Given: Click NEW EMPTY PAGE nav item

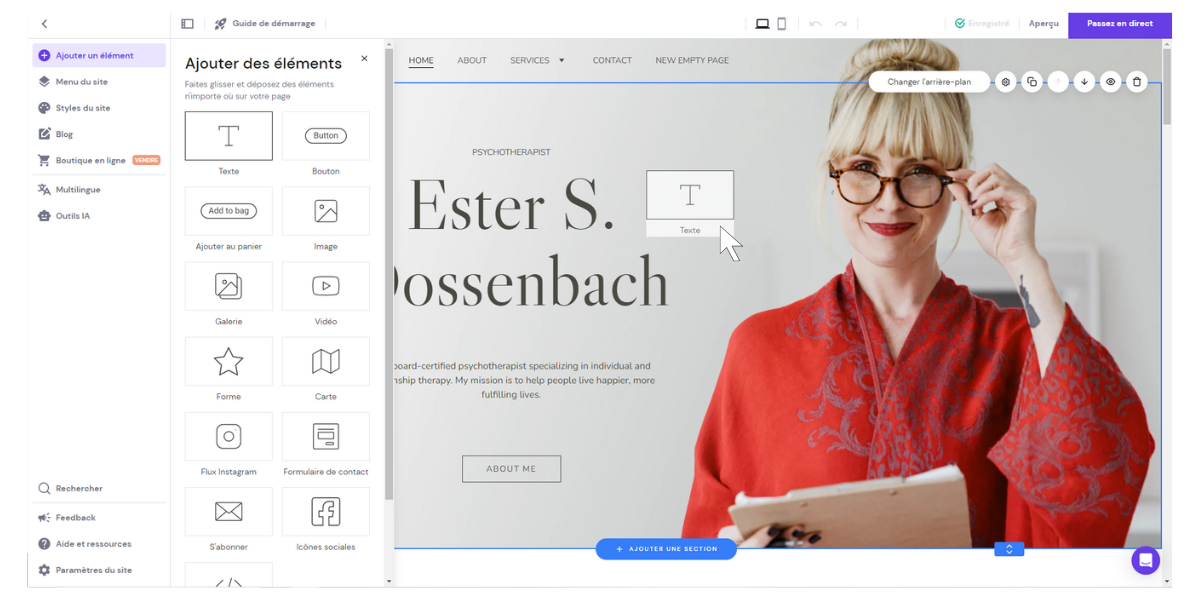Looking at the screenshot, I should [692, 60].
